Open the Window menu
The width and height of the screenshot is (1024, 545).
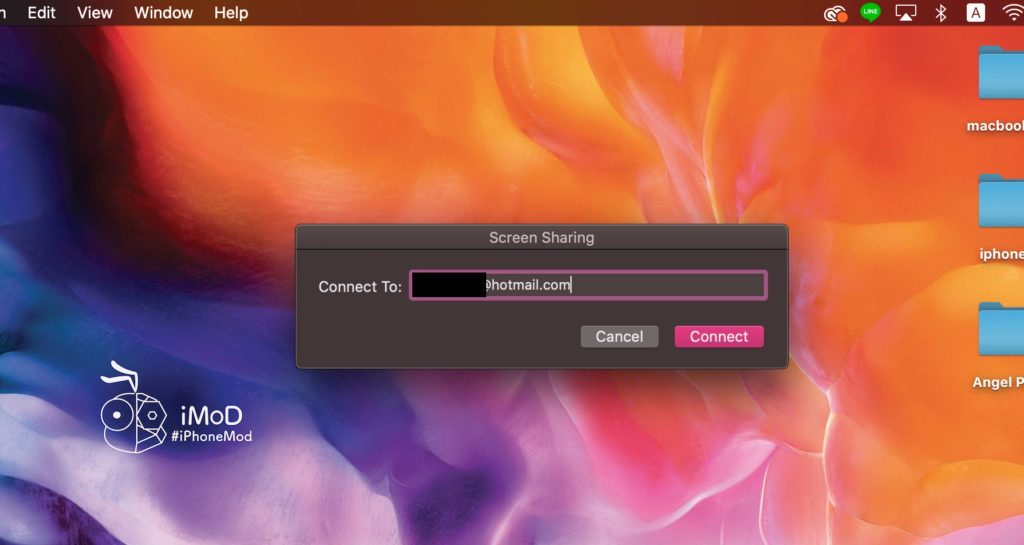[163, 12]
